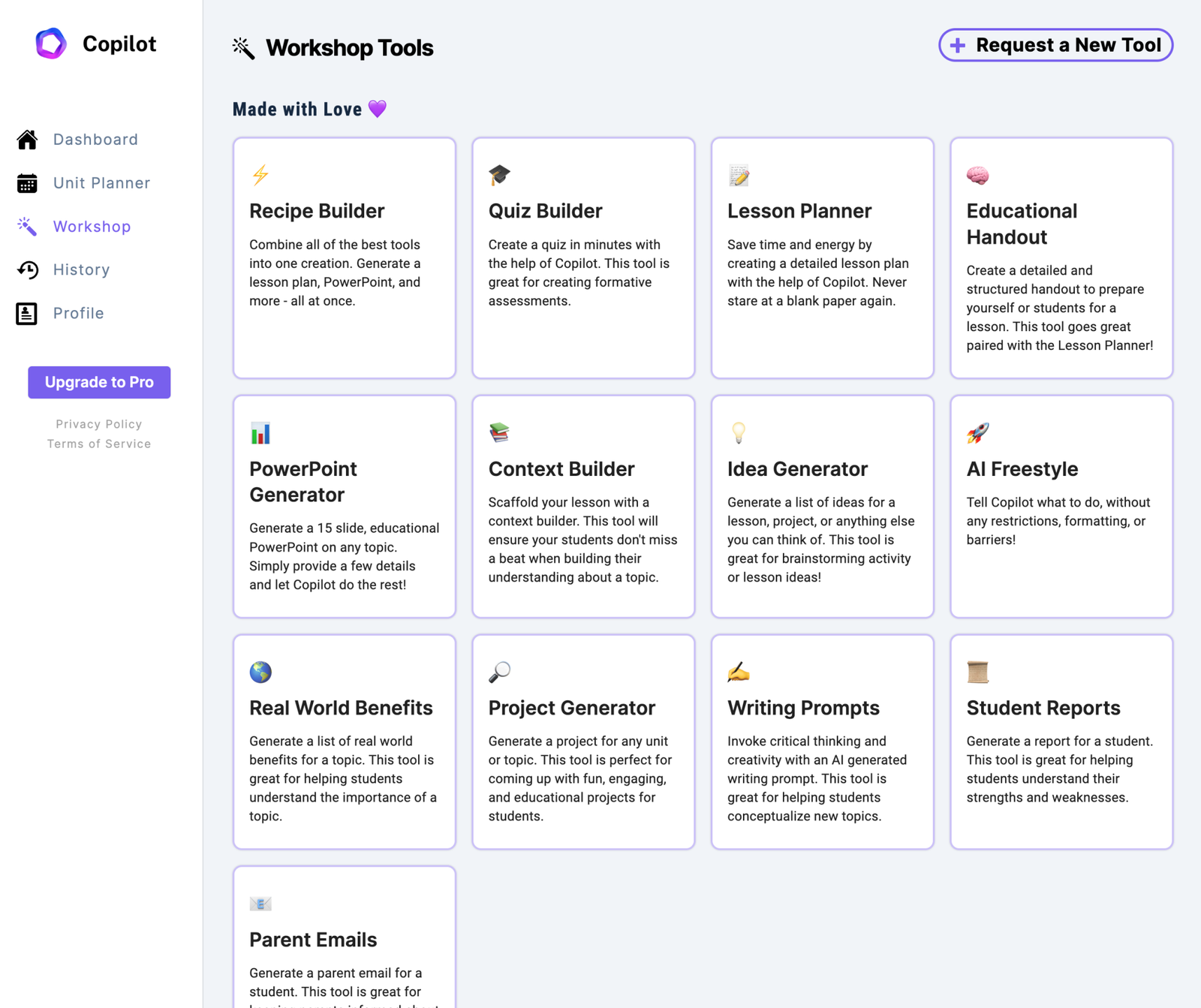Click the Real World Benefits globe icon
1201x1008 pixels.
[x=260, y=672]
